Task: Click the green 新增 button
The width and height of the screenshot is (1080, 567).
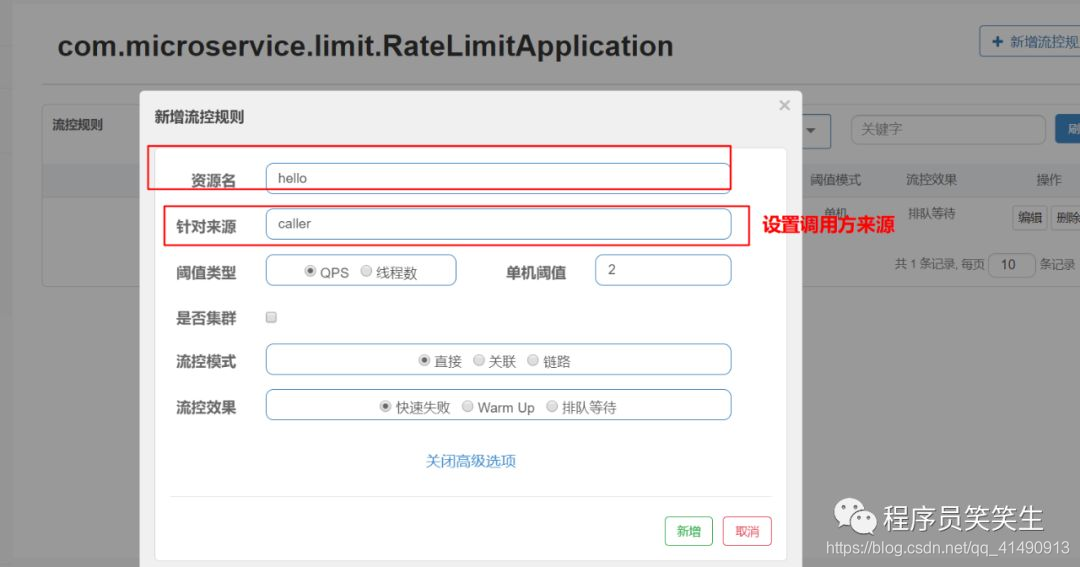Action: (689, 531)
